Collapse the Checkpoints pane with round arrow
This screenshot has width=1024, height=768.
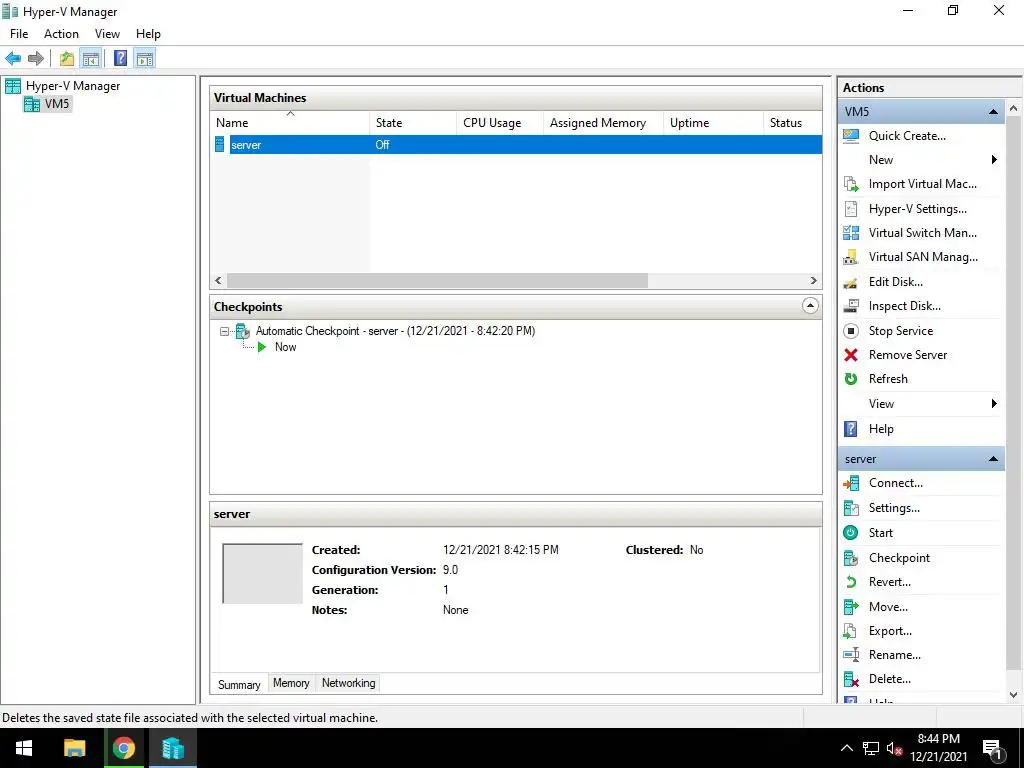[x=810, y=306]
